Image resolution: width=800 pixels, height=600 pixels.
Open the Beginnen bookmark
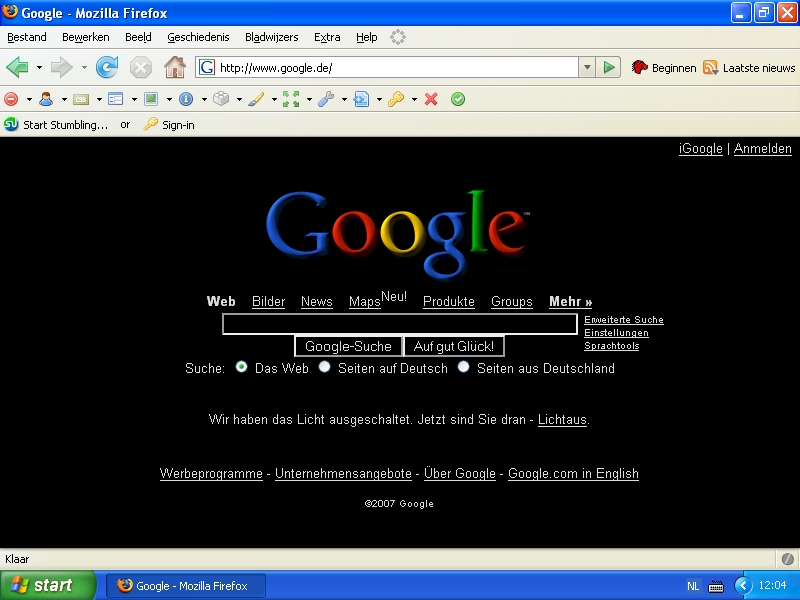pyautogui.click(x=664, y=67)
